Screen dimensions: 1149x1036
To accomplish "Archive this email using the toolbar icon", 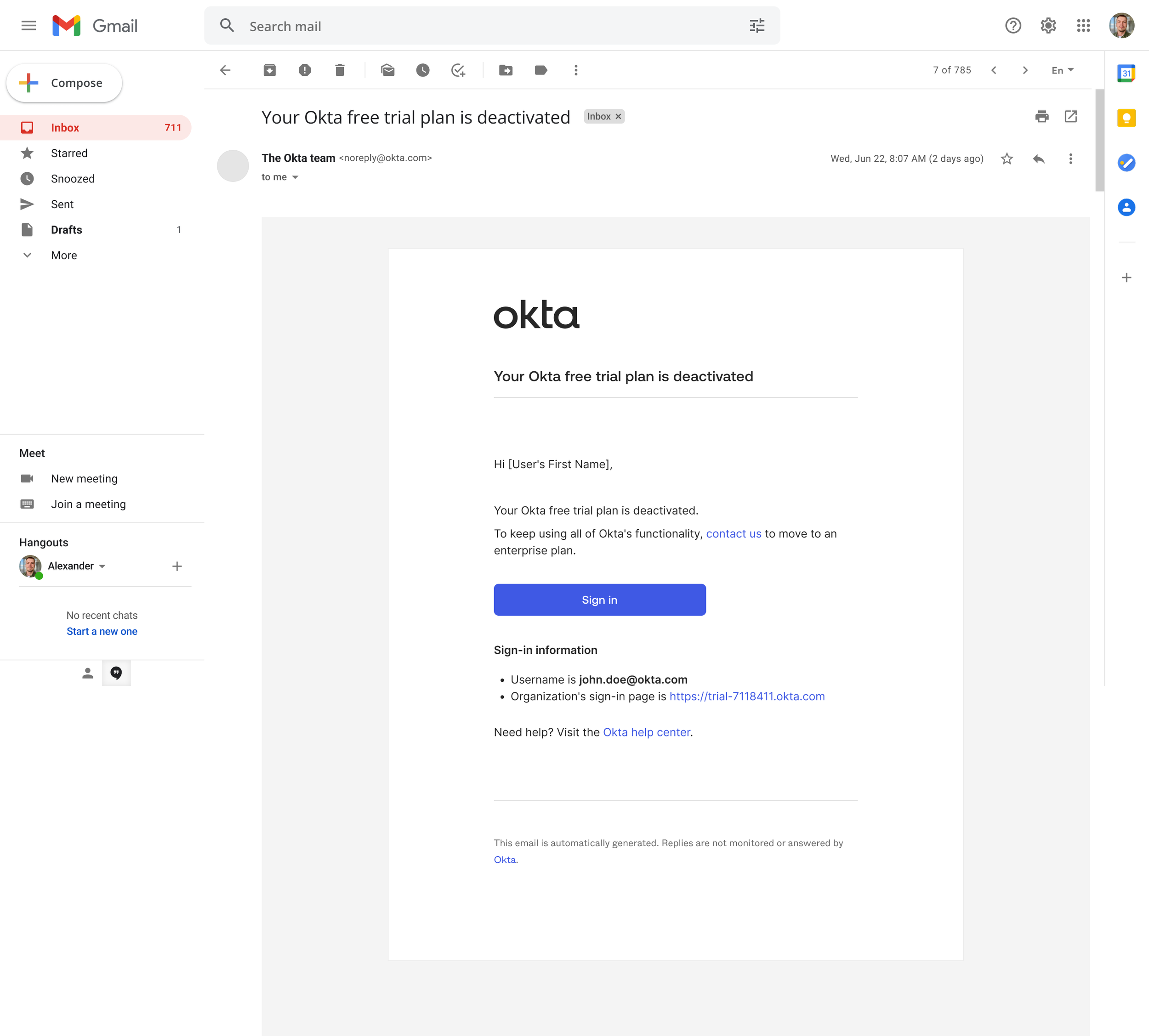I will coord(269,70).
